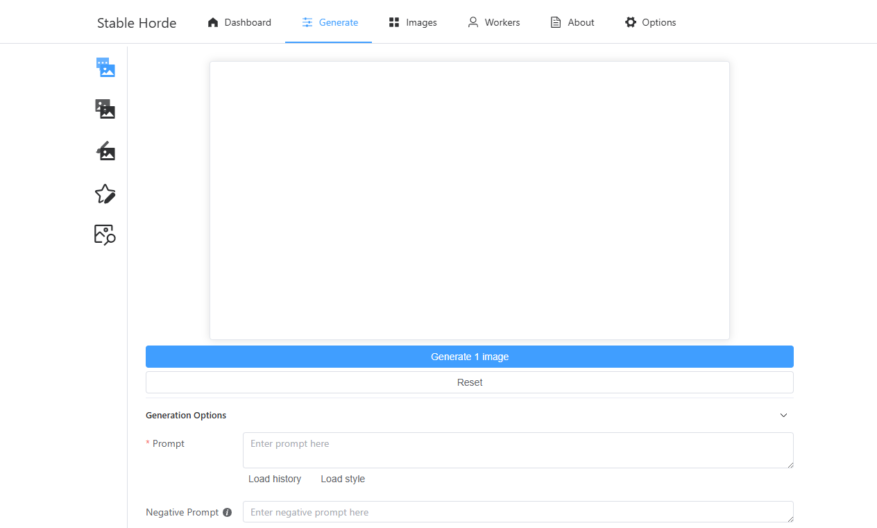Focus the Prompt text area
The width and height of the screenshot is (877, 528).
tap(518, 450)
